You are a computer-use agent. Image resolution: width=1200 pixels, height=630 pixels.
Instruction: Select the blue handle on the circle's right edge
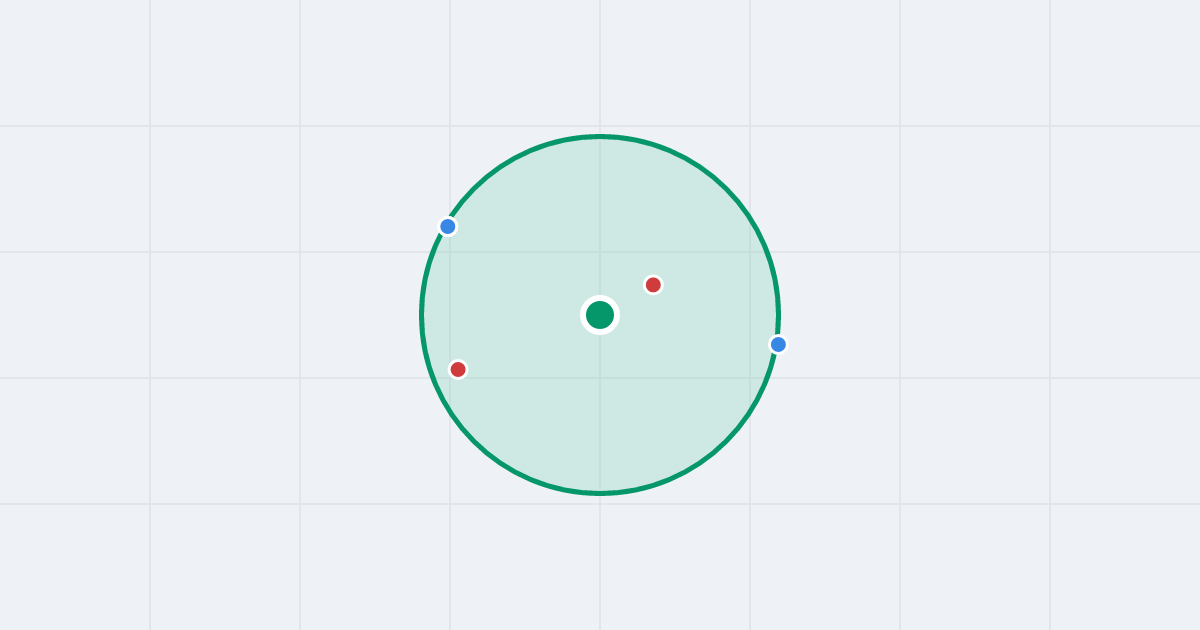click(778, 344)
